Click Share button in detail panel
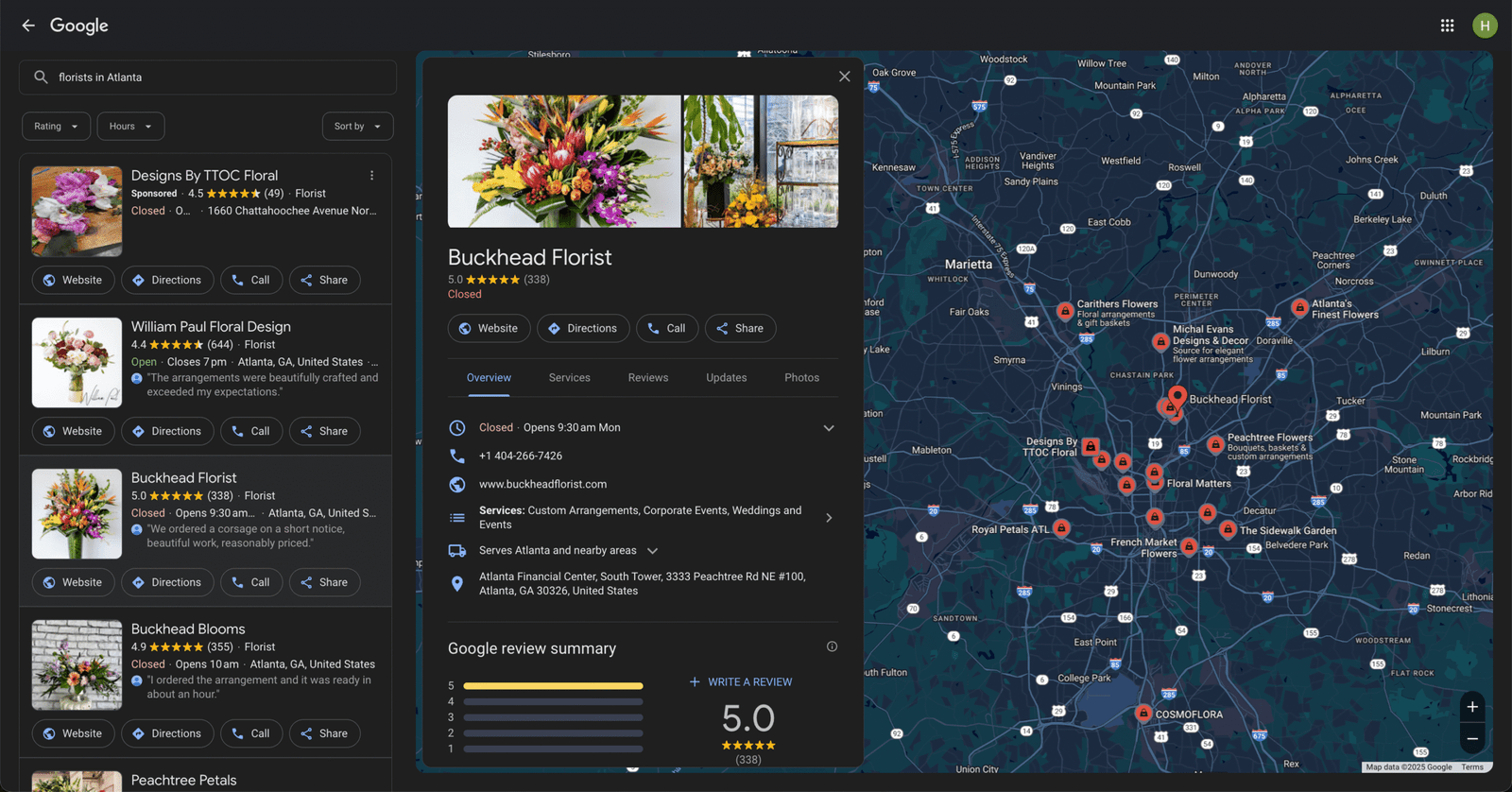The width and height of the screenshot is (1512, 792). tap(740, 328)
